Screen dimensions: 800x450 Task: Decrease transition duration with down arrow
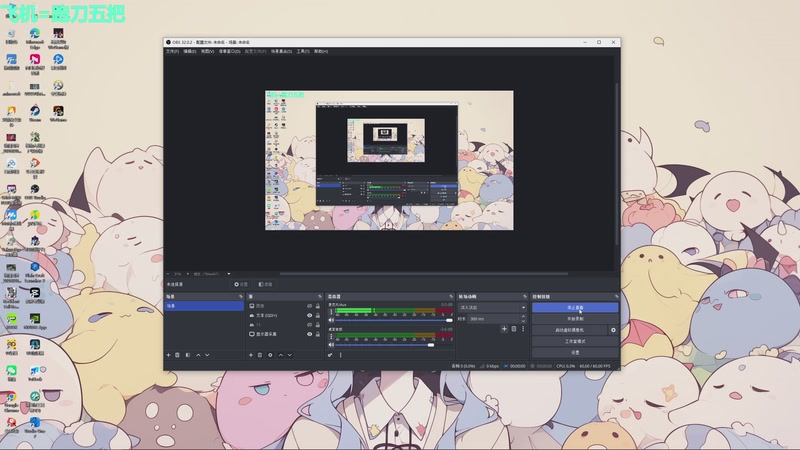pos(523,321)
